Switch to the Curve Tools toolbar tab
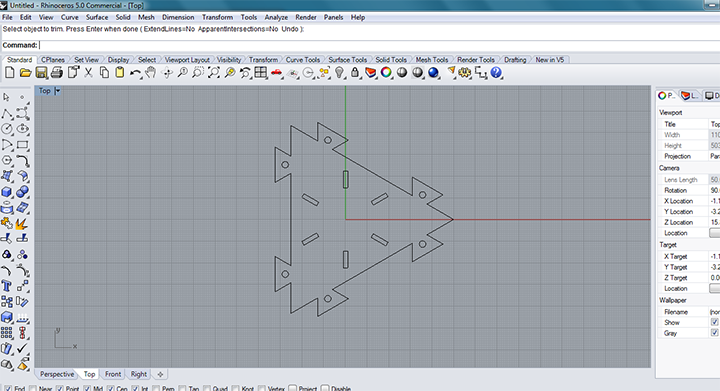 click(x=303, y=60)
